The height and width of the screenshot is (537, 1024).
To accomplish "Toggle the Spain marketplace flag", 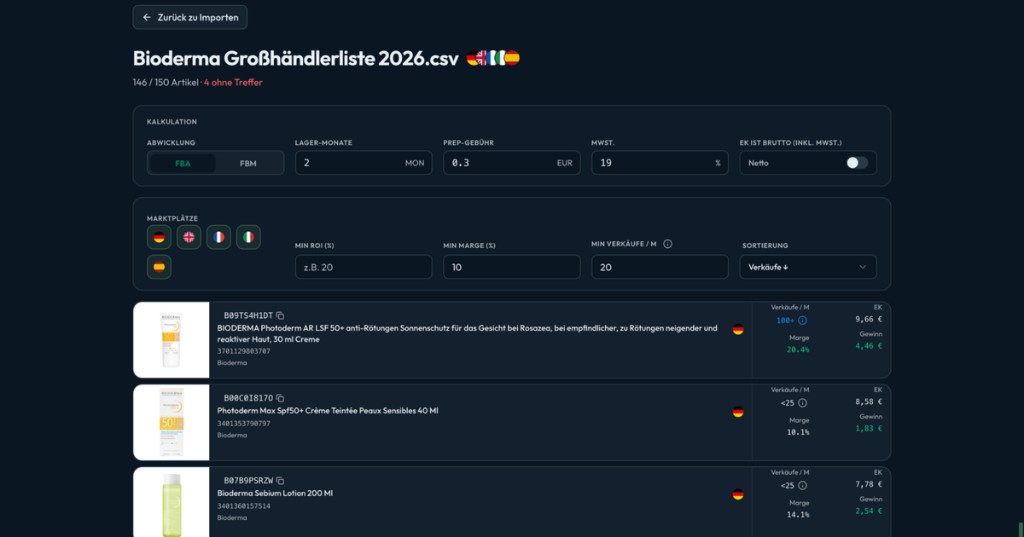I will tap(159, 267).
